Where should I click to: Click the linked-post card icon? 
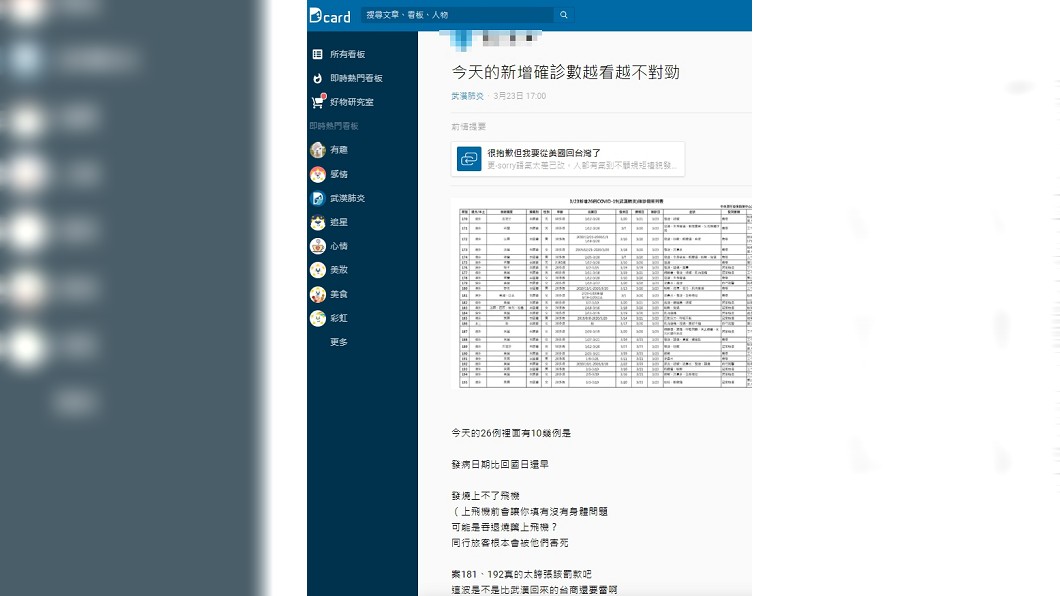468,159
